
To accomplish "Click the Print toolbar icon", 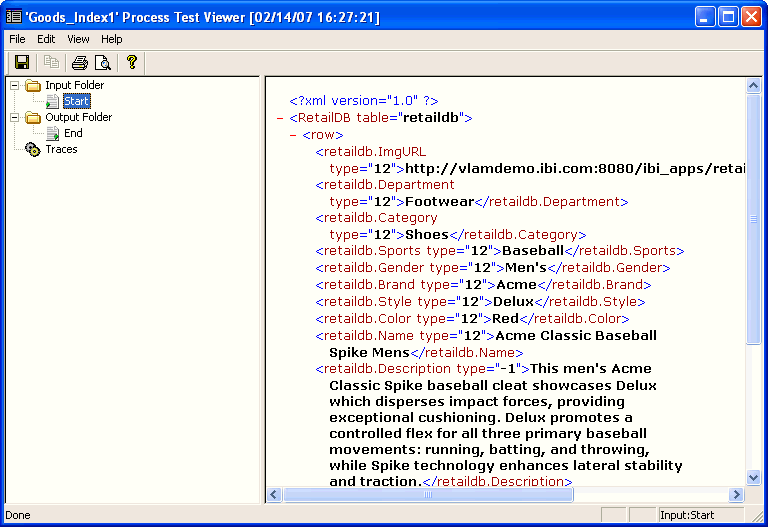I will [x=79, y=63].
